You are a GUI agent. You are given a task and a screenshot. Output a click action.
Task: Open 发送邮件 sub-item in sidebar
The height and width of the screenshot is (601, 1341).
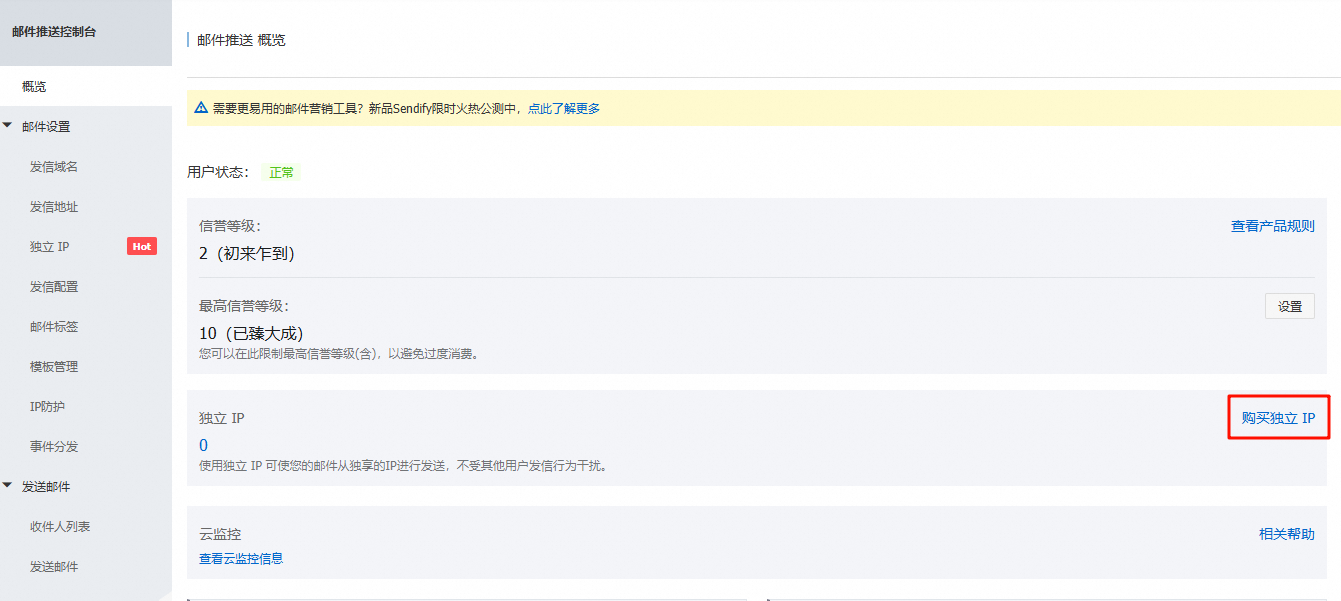[54, 567]
